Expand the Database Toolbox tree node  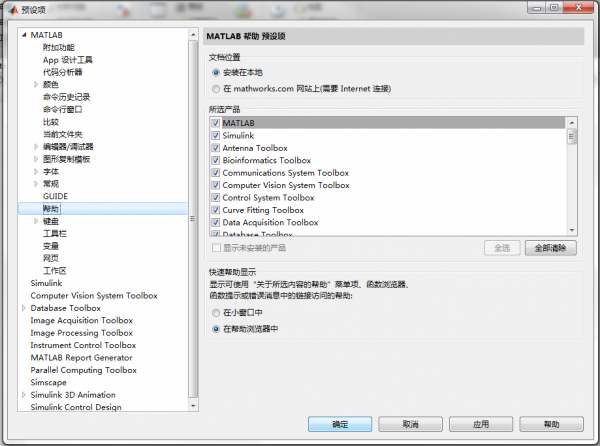tap(24, 308)
